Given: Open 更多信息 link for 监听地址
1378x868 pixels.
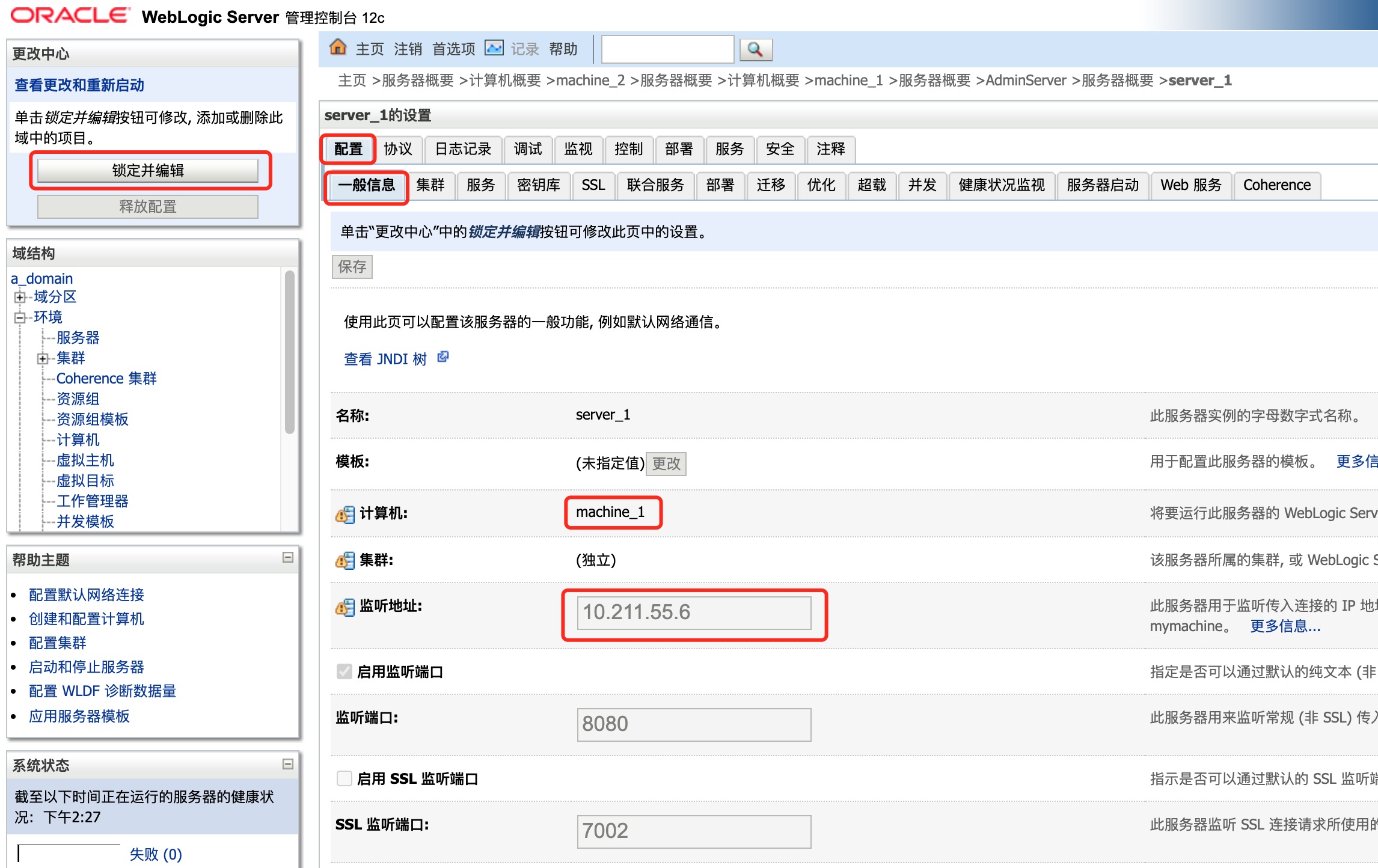Looking at the screenshot, I should tap(1285, 626).
